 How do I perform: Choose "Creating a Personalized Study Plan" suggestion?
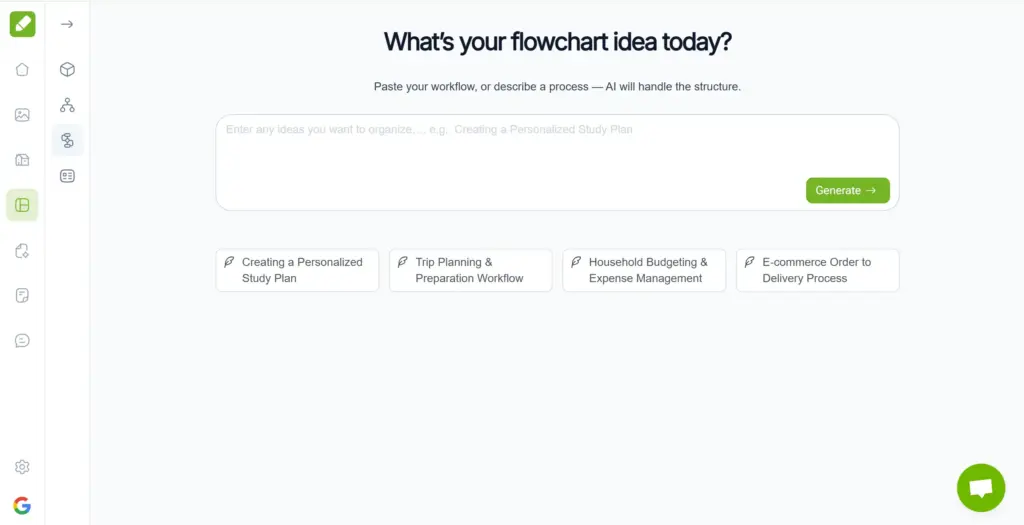pyautogui.click(x=297, y=270)
